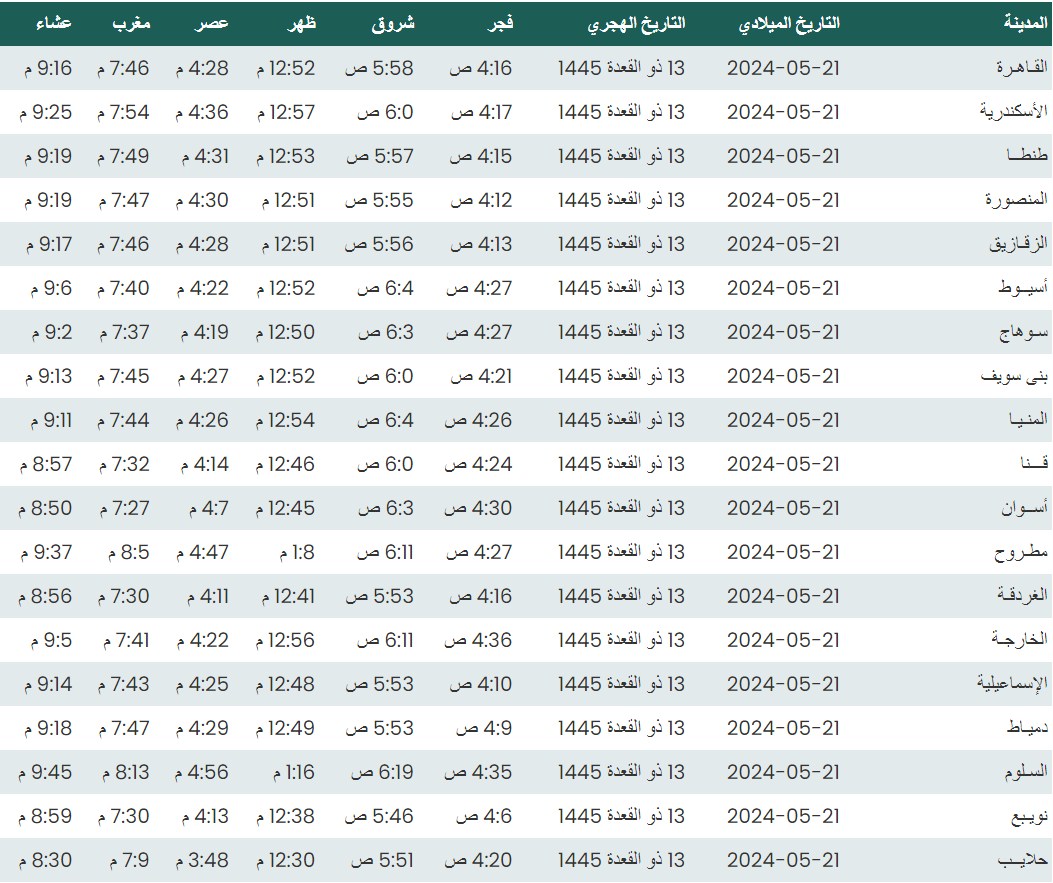Select the ظهر column header
1053x883 pixels.
(x=301, y=23)
